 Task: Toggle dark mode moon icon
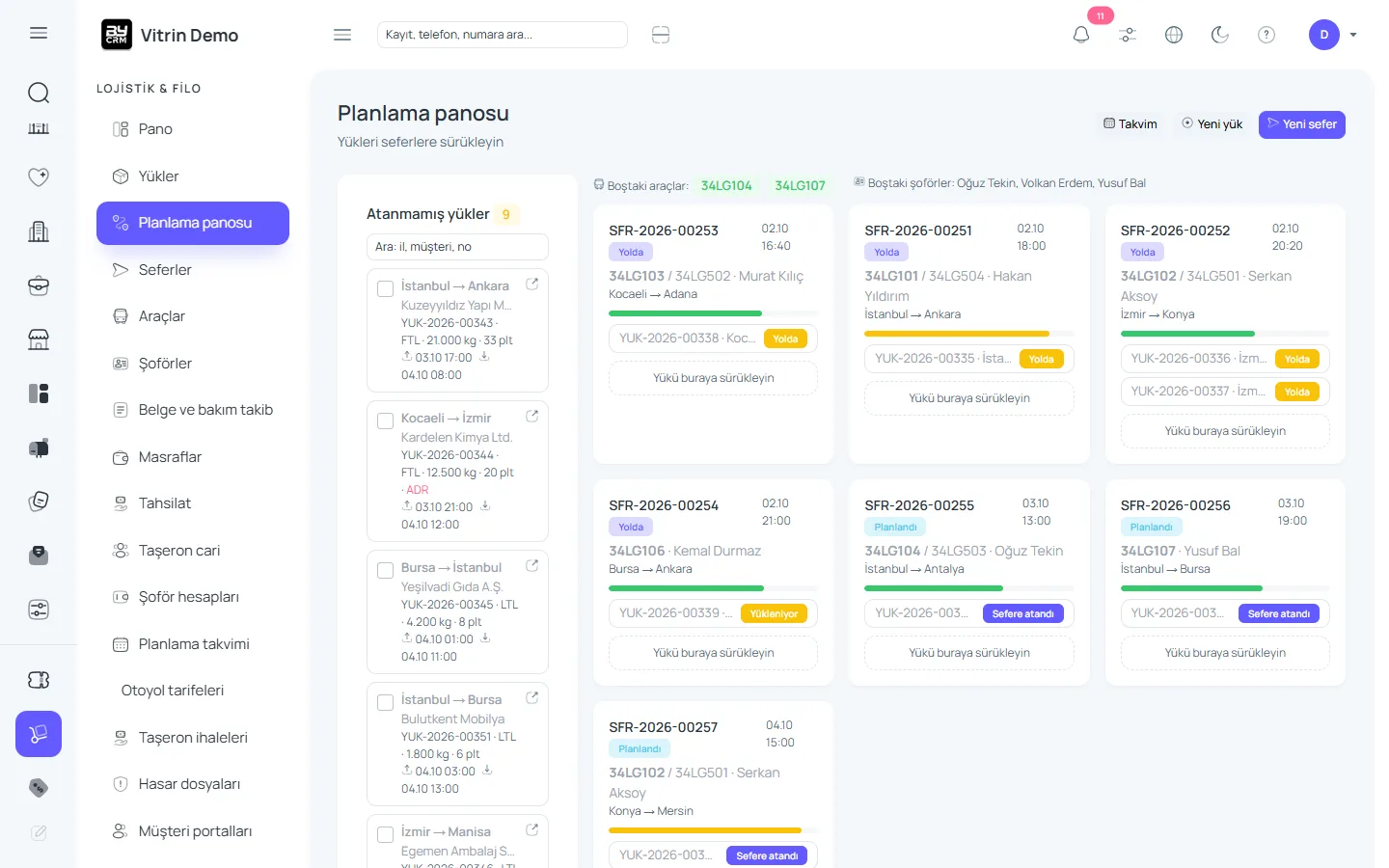pos(1220,35)
